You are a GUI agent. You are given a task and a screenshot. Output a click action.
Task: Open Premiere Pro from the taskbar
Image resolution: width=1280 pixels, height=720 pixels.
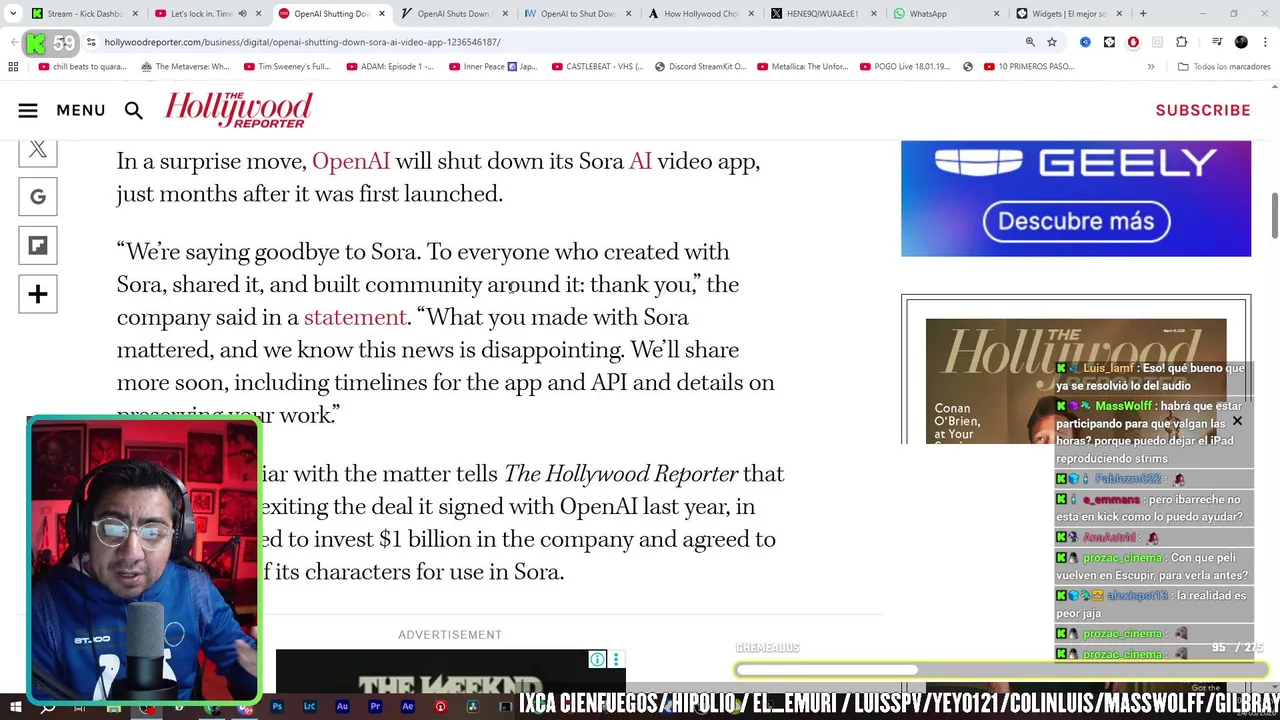(x=375, y=706)
